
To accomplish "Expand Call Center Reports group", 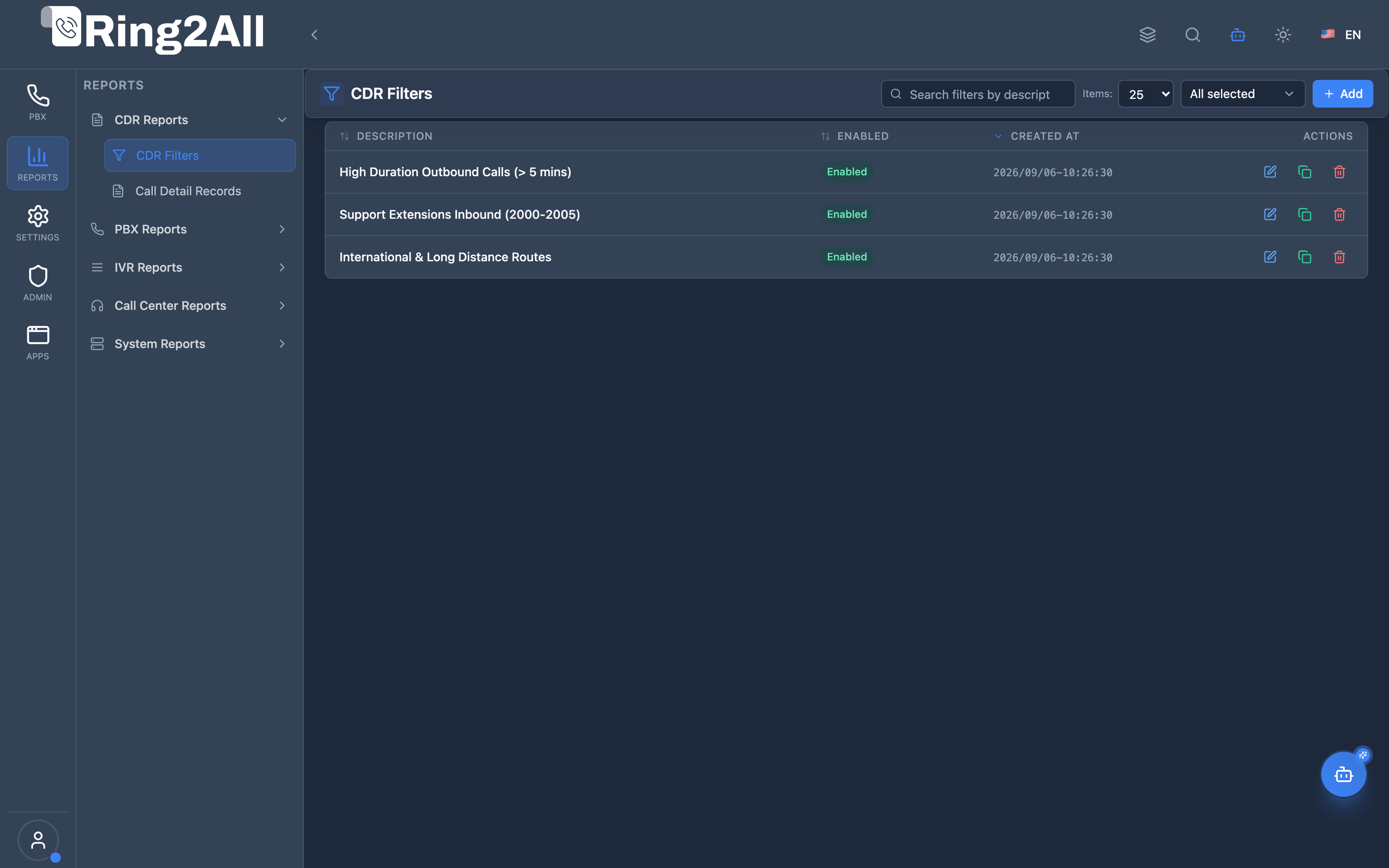I will [x=190, y=306].
